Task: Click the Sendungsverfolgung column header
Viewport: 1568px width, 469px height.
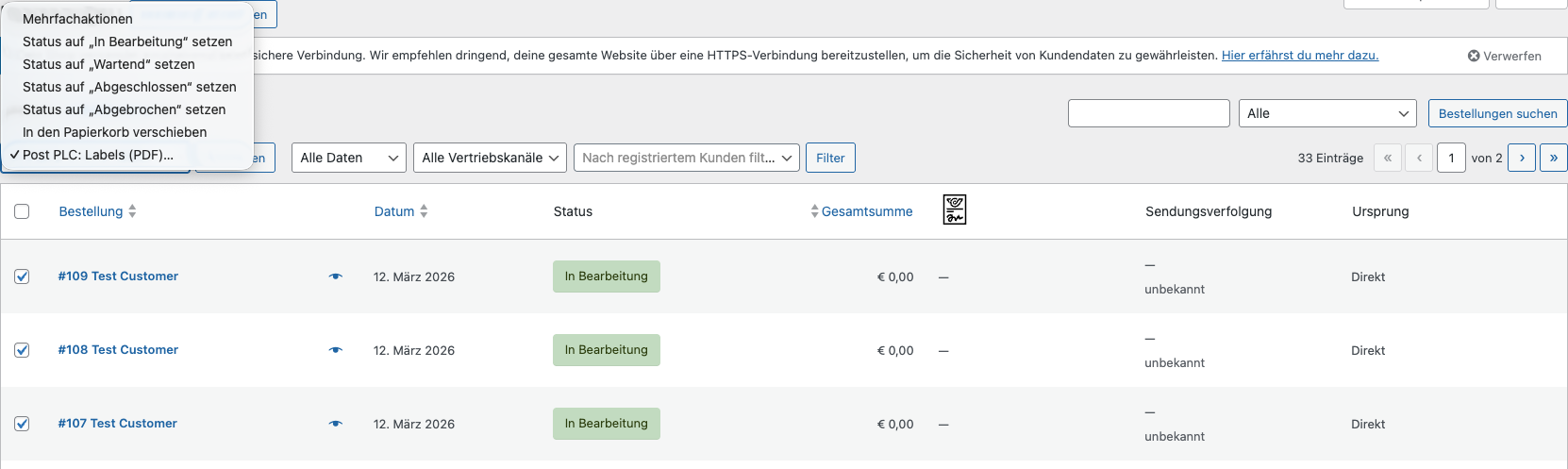Action: pos(1209,211)
